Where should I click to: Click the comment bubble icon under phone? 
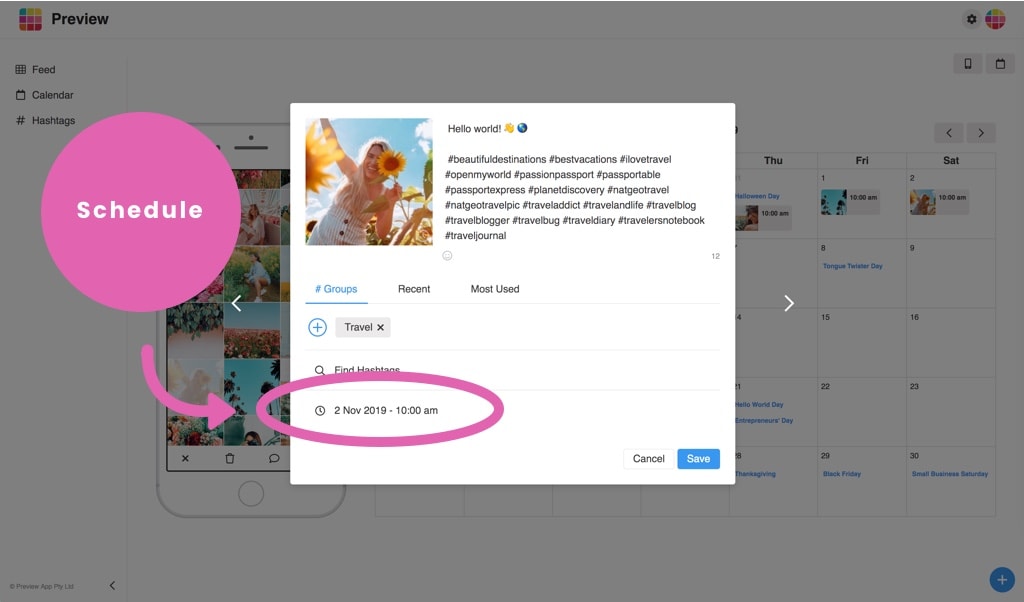click(x=274, y=458)
